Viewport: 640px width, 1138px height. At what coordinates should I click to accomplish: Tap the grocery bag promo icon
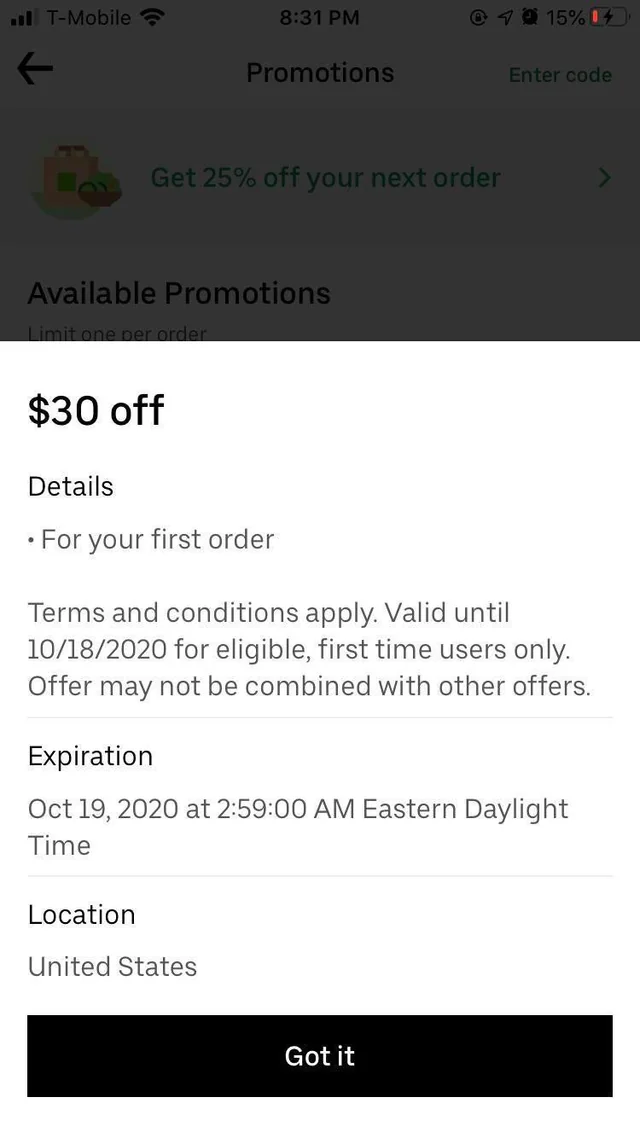(77, 178)
